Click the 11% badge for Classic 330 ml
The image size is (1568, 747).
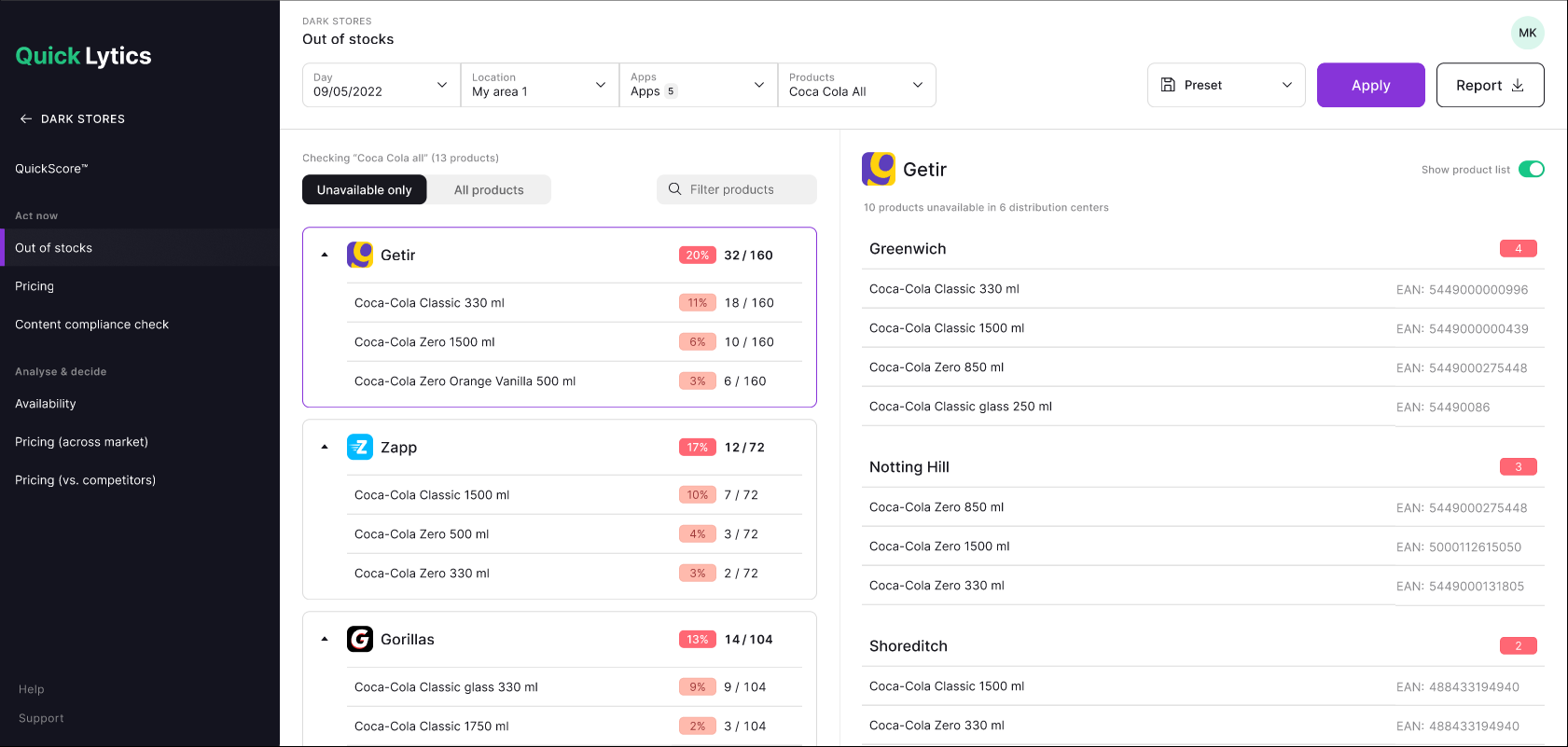pos(698,303)
